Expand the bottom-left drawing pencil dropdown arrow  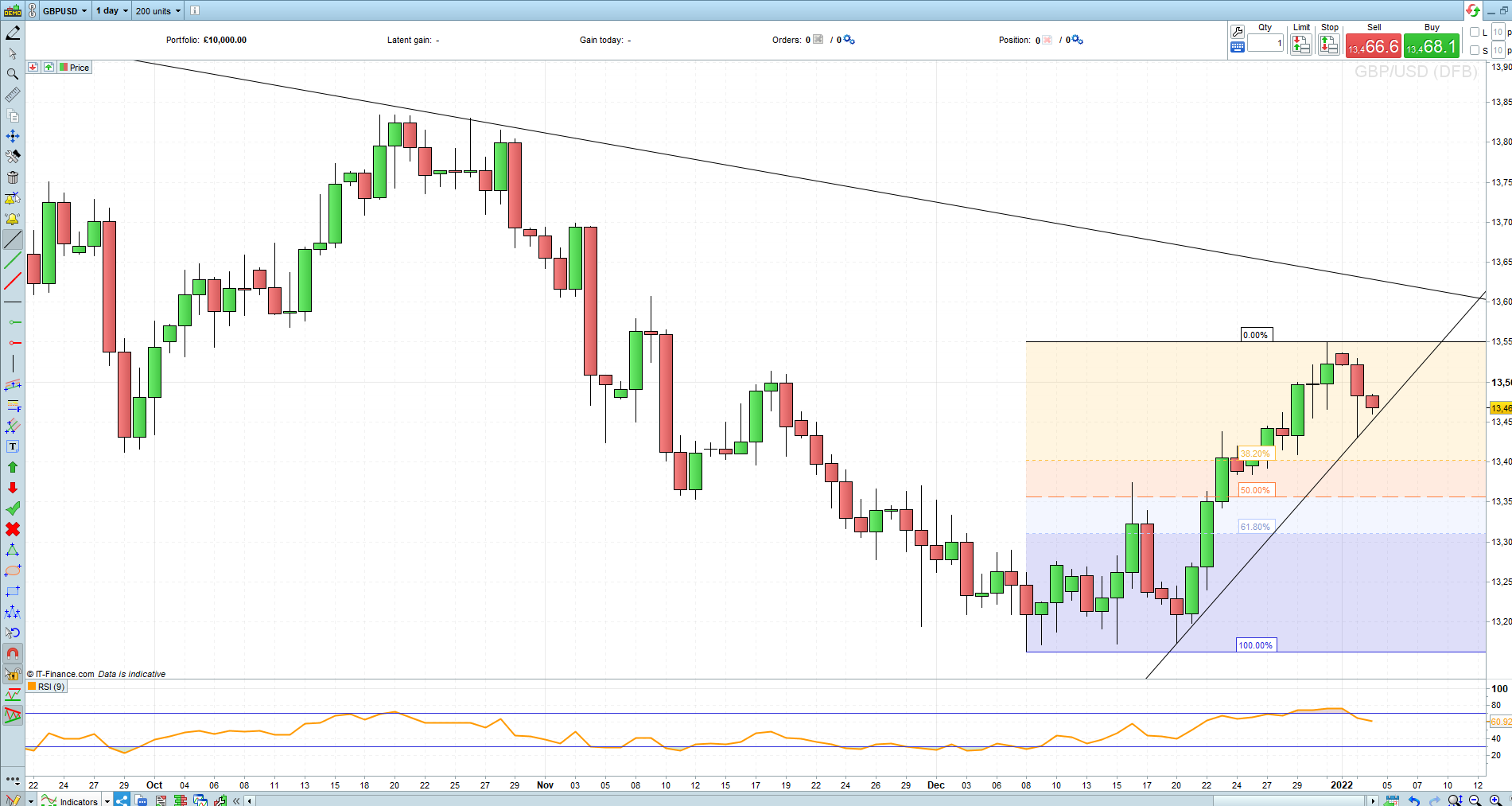click(x=31, y=801)
